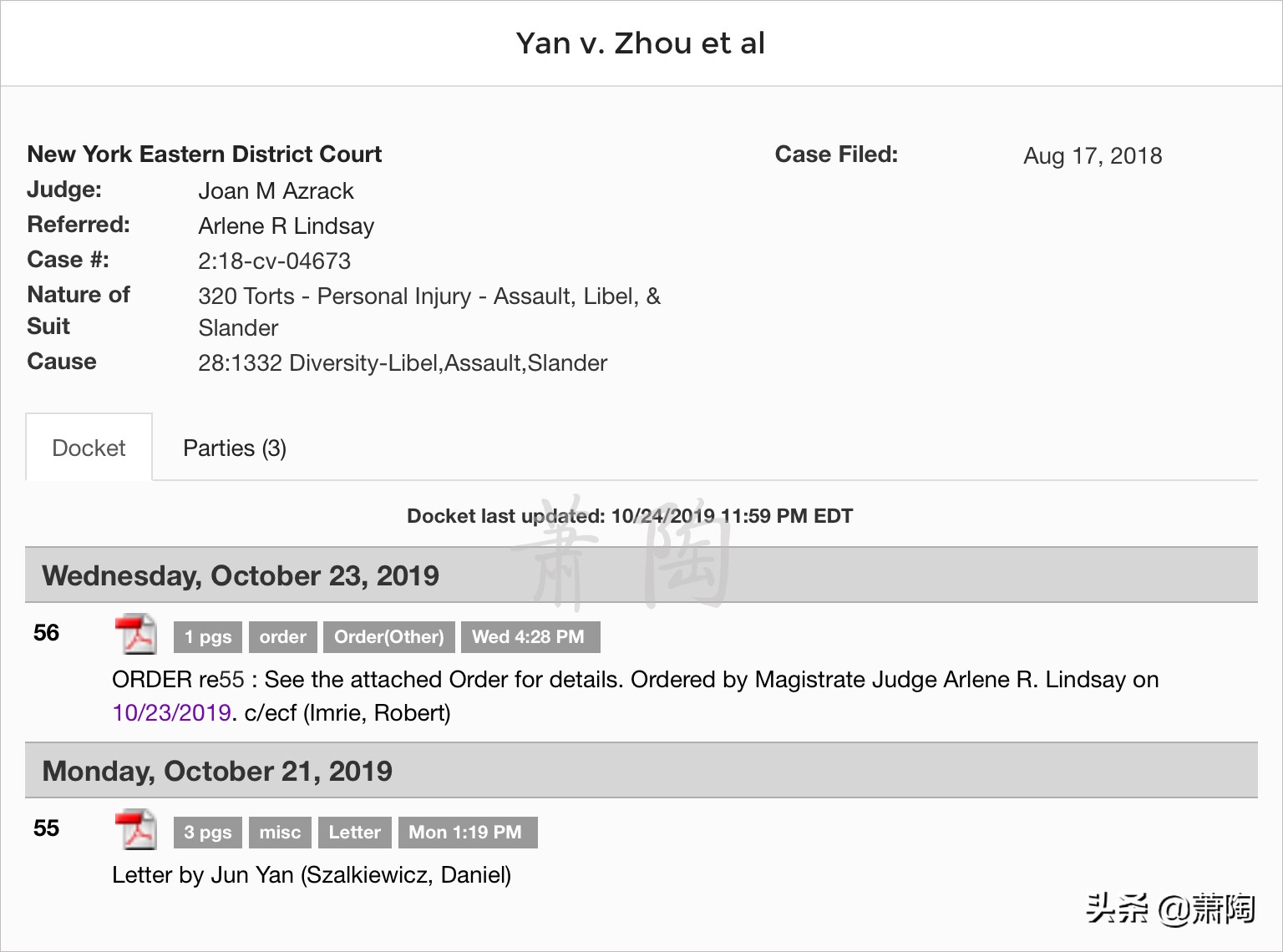Click the 'Wed 4:28 PM' timestamp badge
The height and width of the screenshot is (952, 1283).
pos(530,636)
